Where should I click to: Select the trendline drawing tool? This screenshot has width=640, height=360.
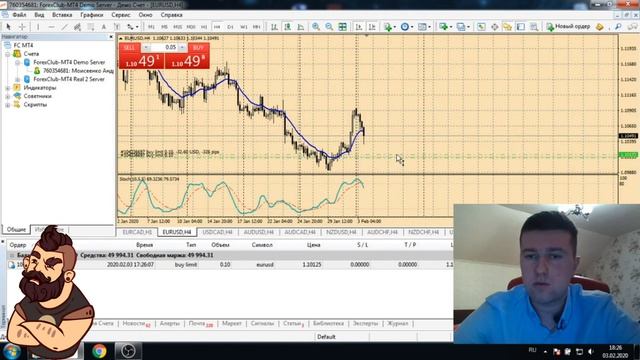tap(64, 27)
